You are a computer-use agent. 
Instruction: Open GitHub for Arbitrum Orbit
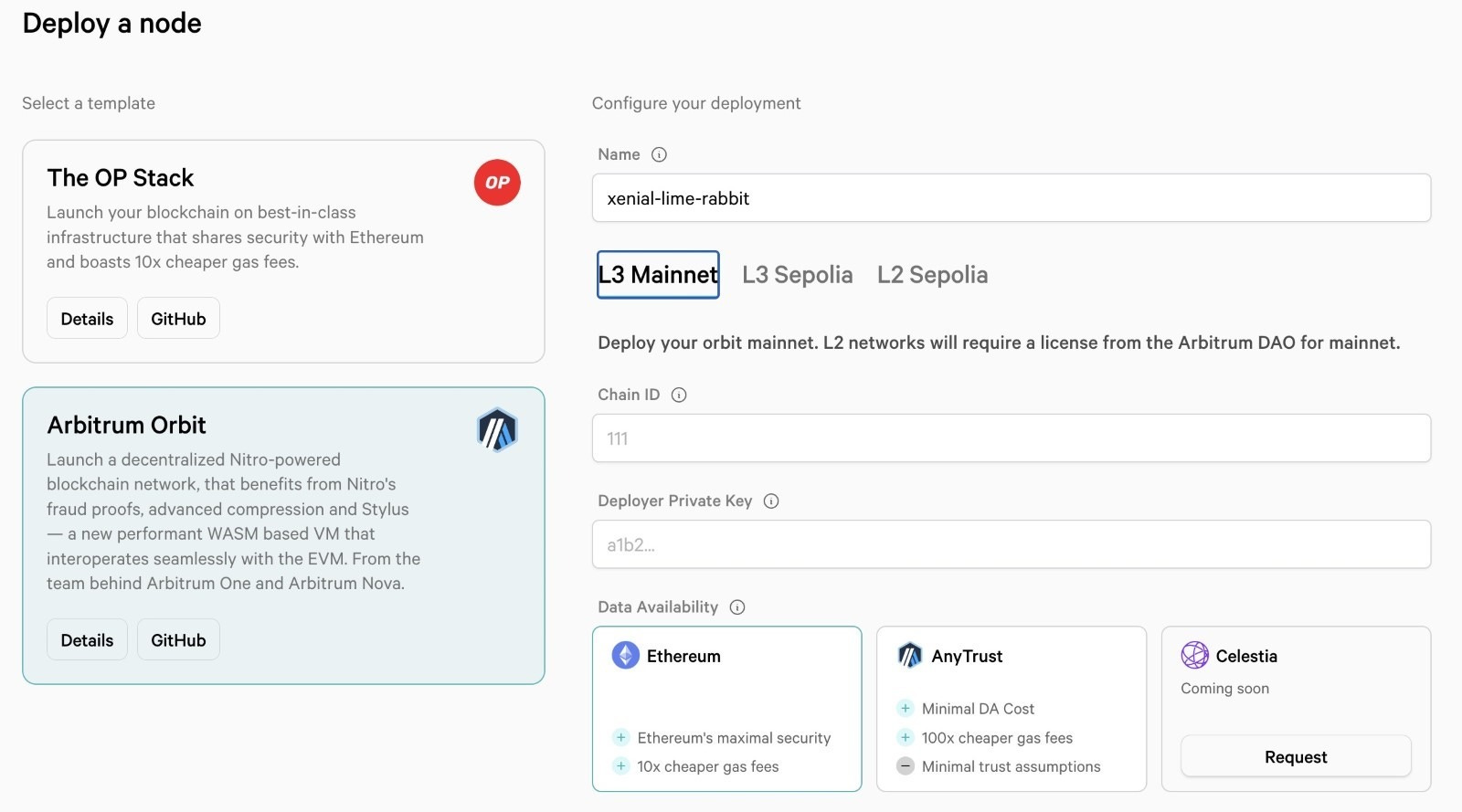point(178,640)
